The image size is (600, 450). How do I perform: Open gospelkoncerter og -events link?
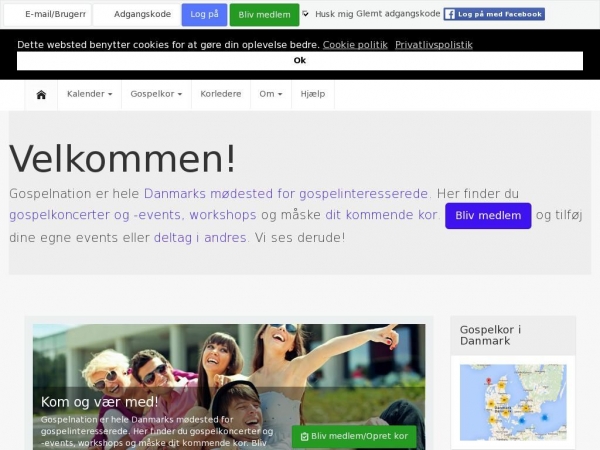tap(95, 215)
